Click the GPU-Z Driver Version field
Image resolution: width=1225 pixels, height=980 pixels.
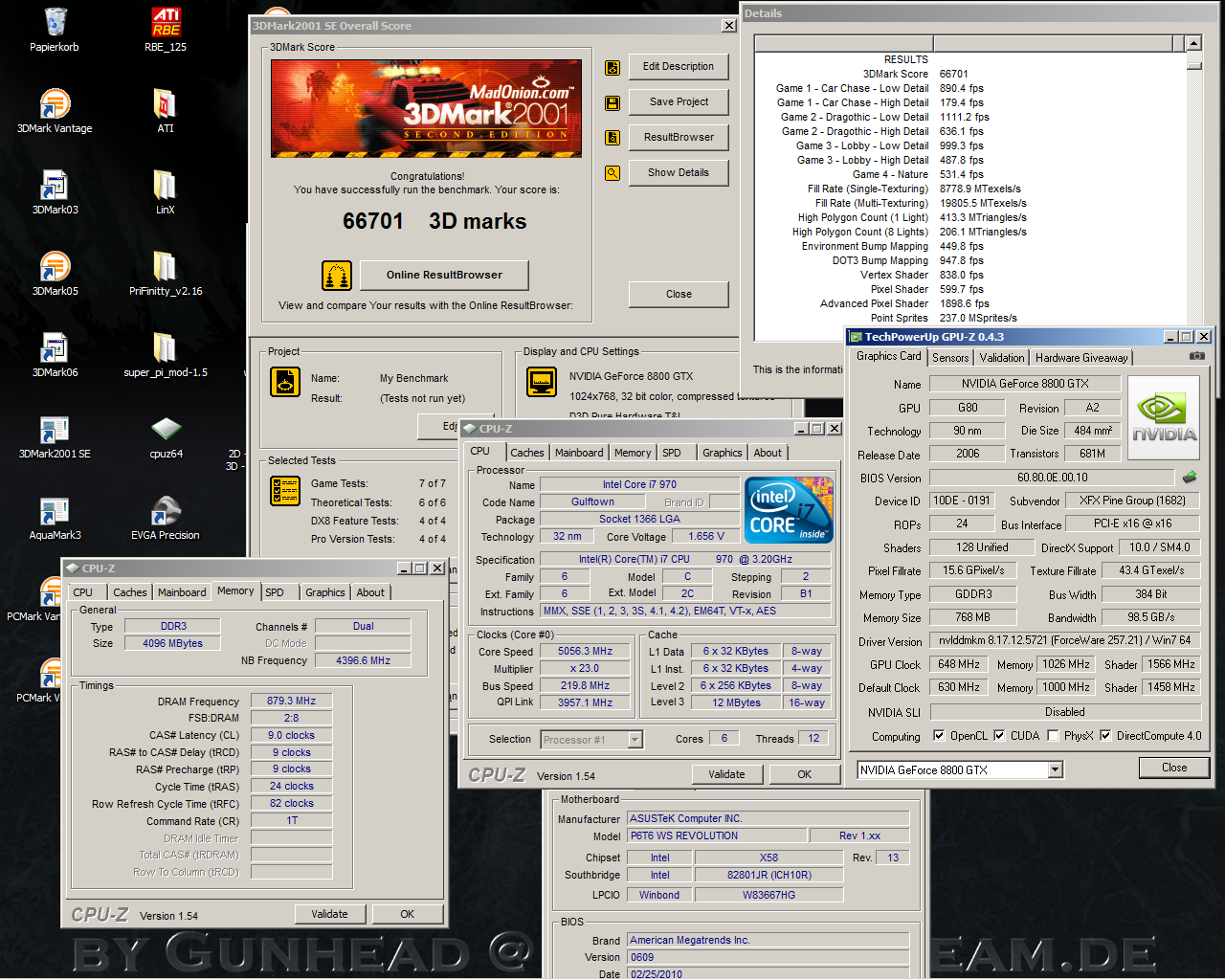(1065, 640)
